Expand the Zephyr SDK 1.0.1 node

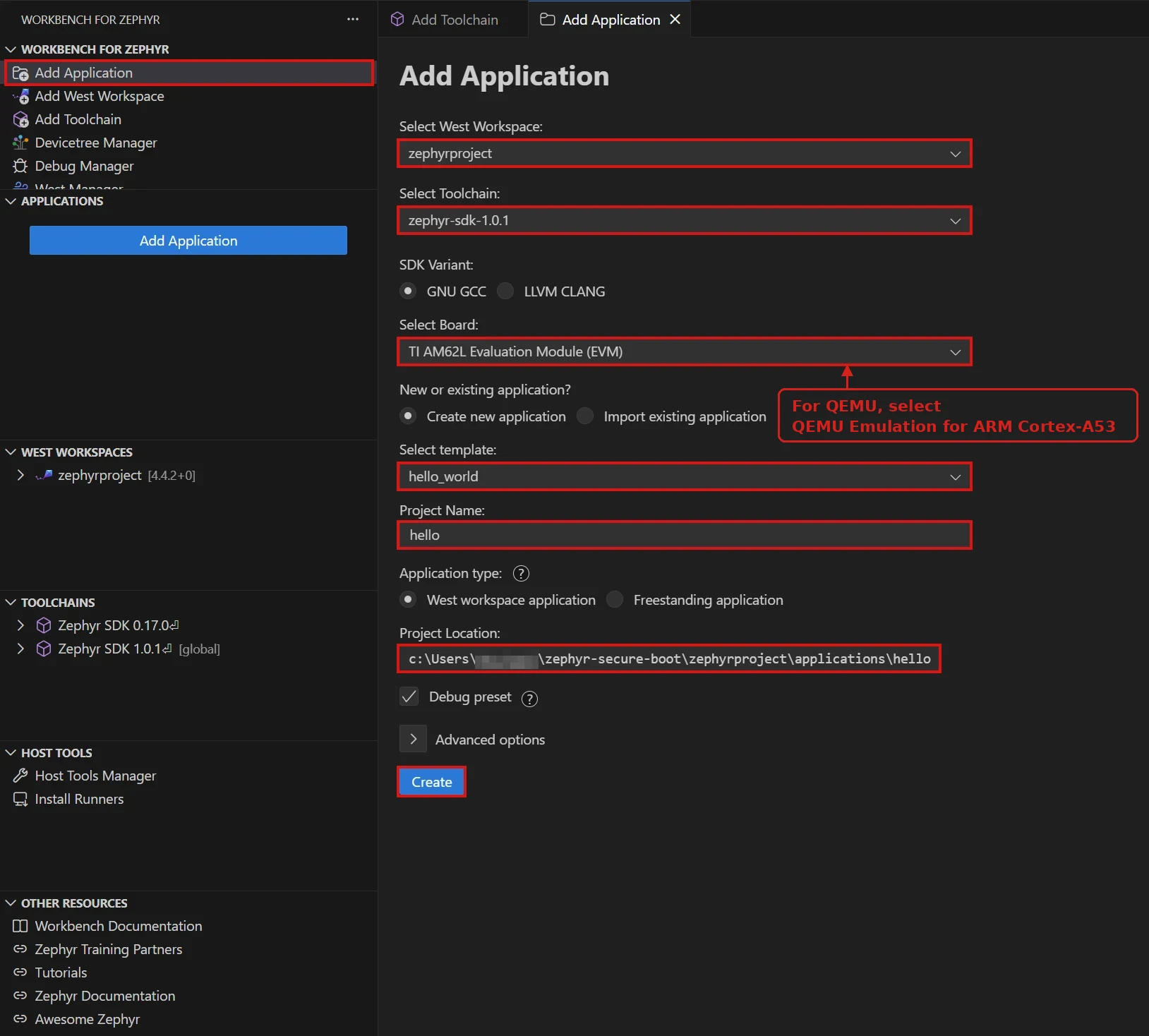[20, 649]
